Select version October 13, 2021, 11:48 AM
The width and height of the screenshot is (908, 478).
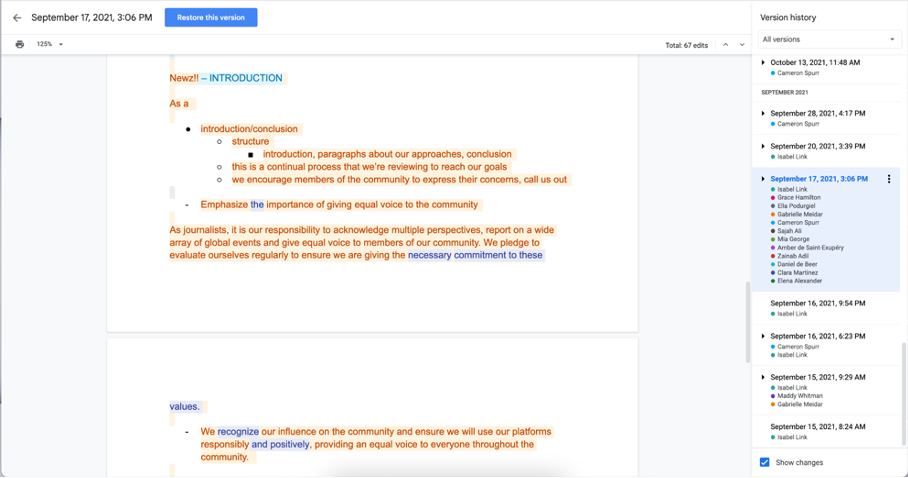815,63
